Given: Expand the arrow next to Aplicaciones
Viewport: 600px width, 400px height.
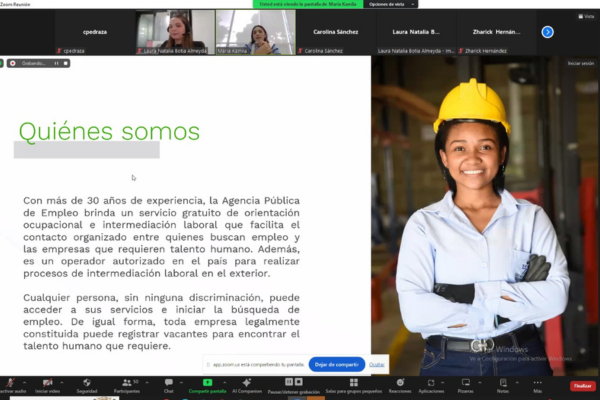Looking at the screenshot, I should coord(442,382).
